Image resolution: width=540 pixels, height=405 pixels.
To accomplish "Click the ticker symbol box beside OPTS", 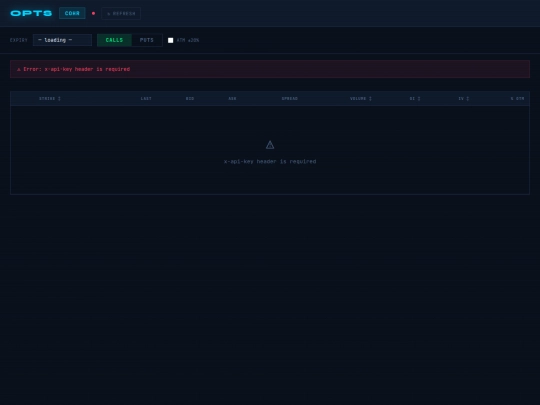I will point(72,13).
